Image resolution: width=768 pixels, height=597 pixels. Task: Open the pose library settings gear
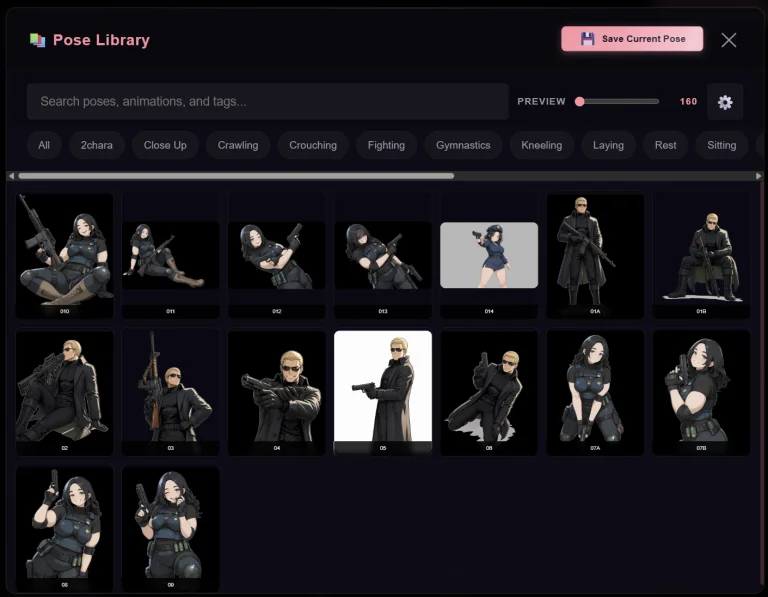coord(725,102)
